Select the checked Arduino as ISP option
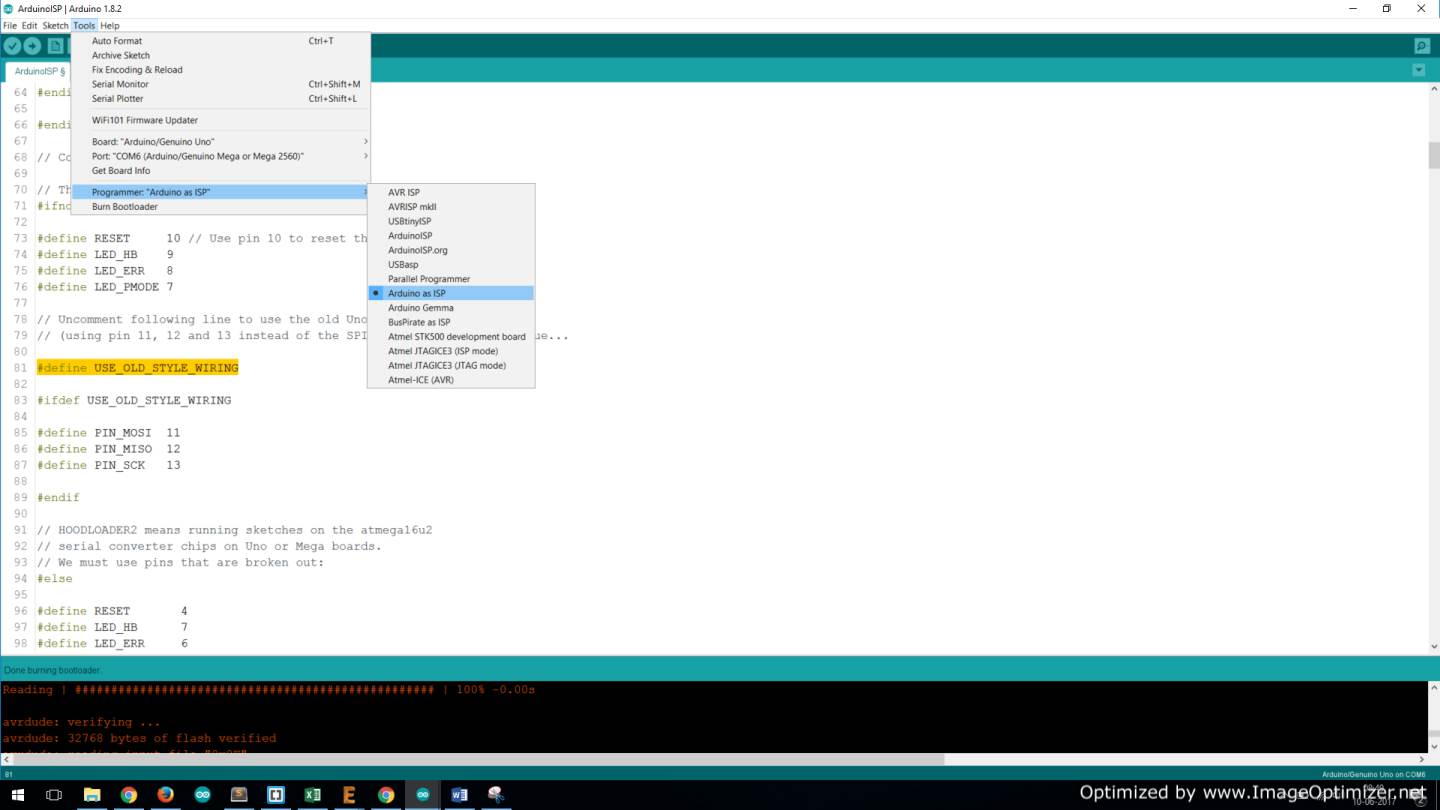This screenshot has height=810, width=1440. (451, 293)
